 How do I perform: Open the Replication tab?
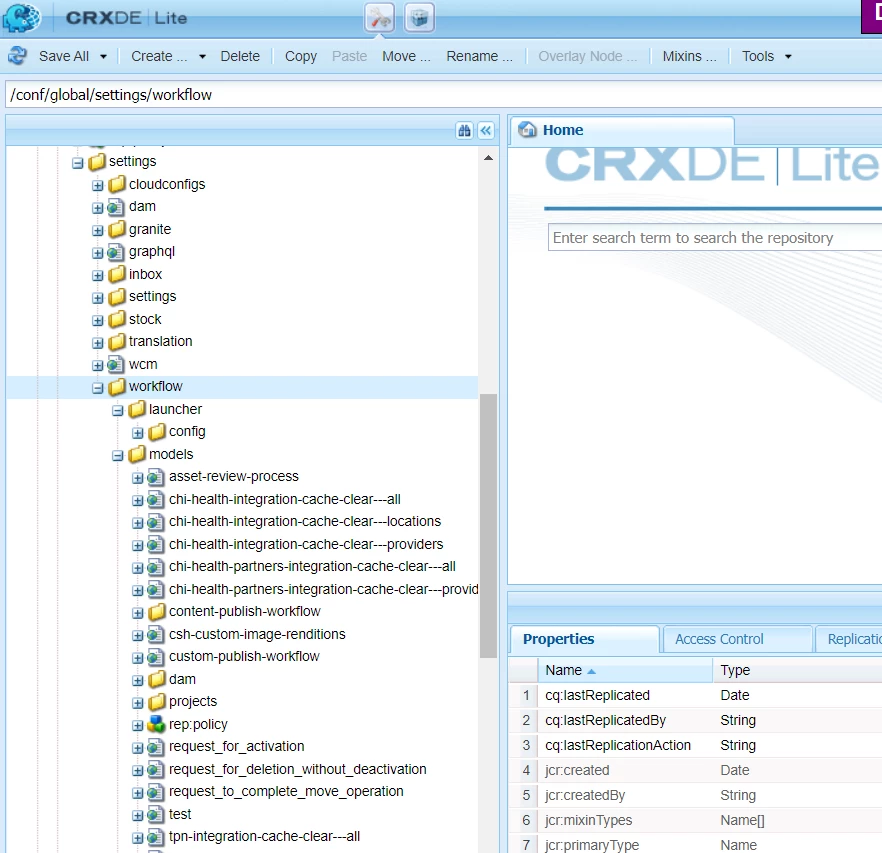tap(849, 639)
